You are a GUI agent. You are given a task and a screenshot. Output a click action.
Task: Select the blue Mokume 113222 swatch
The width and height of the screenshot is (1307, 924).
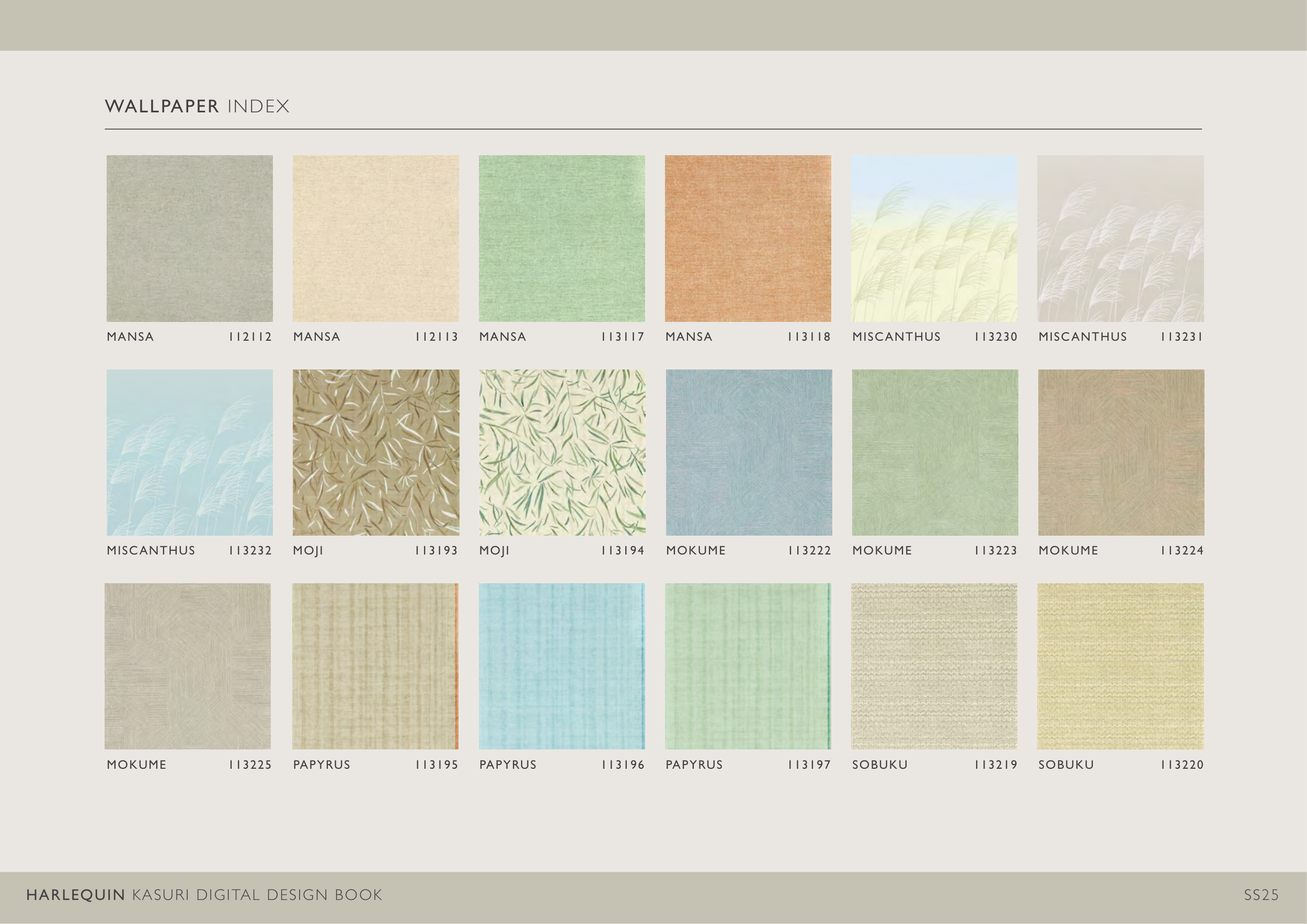coord(749,452)
